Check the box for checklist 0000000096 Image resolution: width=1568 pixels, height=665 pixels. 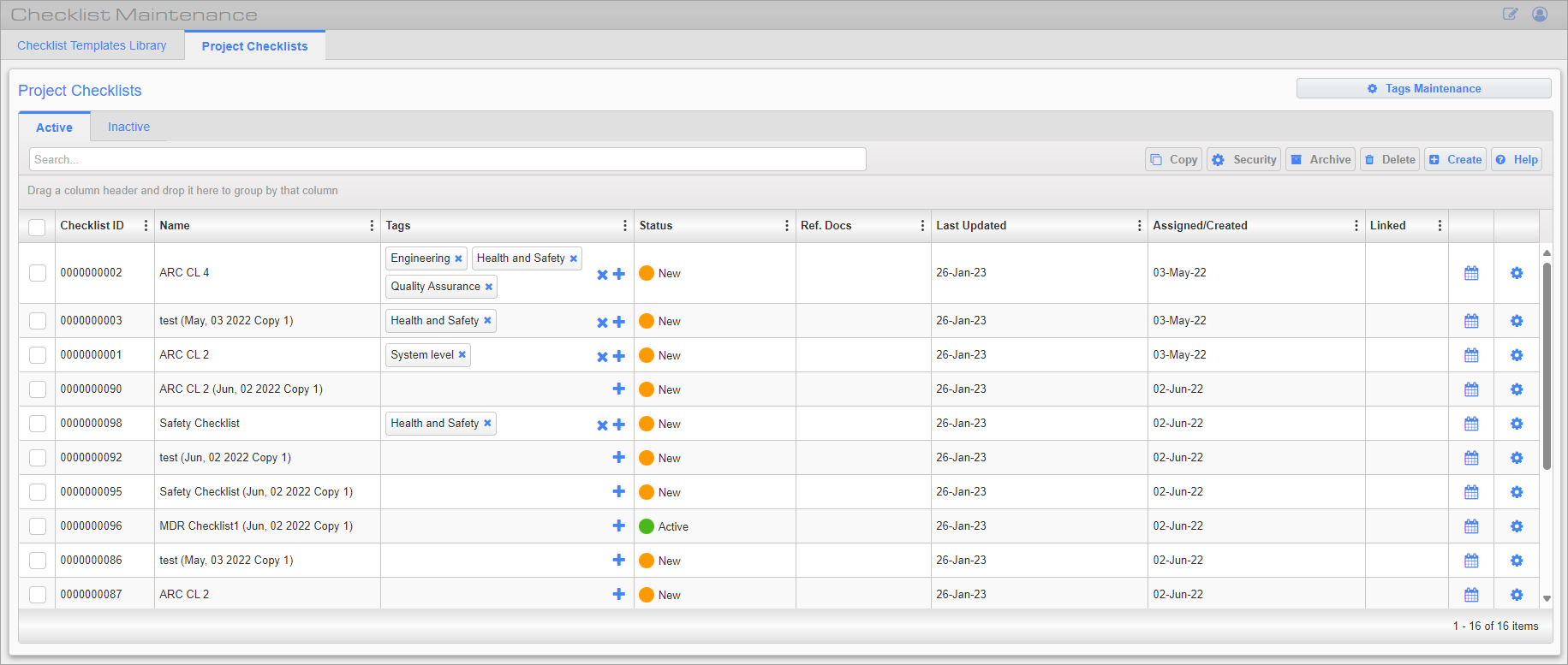(38, 526)
